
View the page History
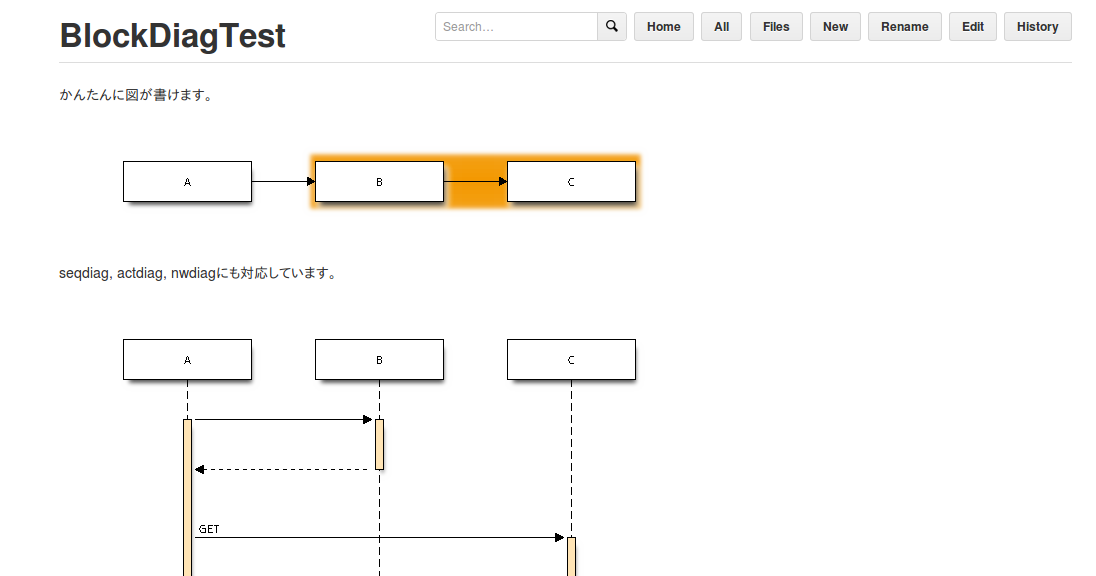[1037, 26]
